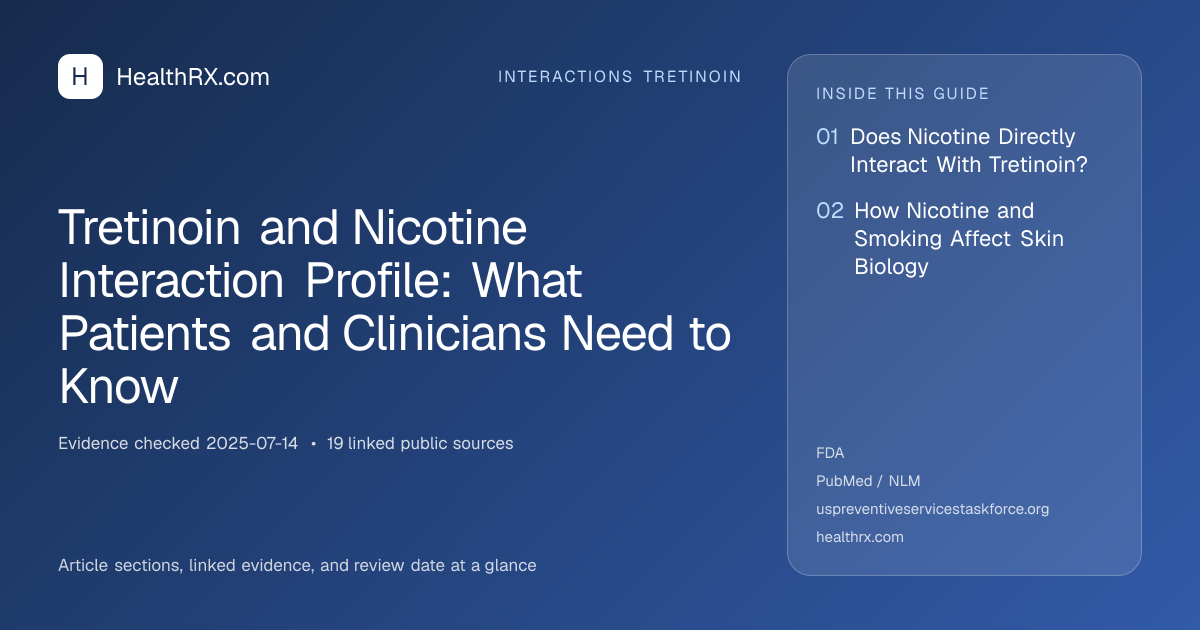
Task: Click the HealthRX 'H' logo icon
Action: 80,77
